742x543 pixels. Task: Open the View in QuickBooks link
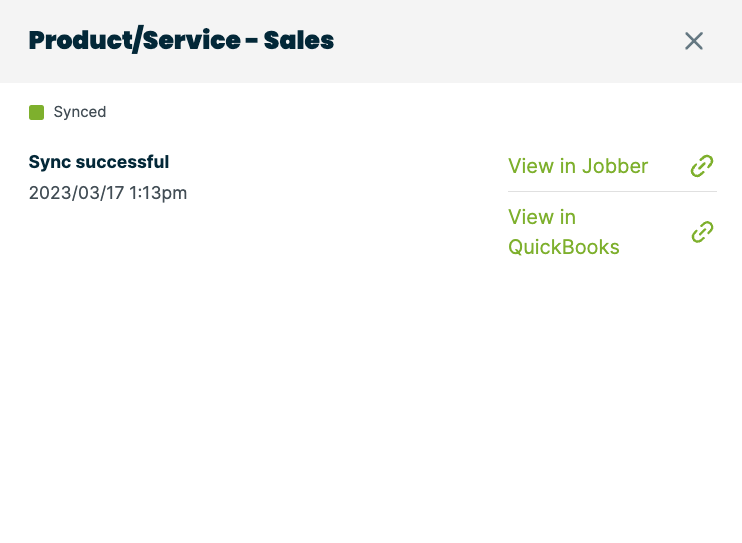(x=564, y=232)
